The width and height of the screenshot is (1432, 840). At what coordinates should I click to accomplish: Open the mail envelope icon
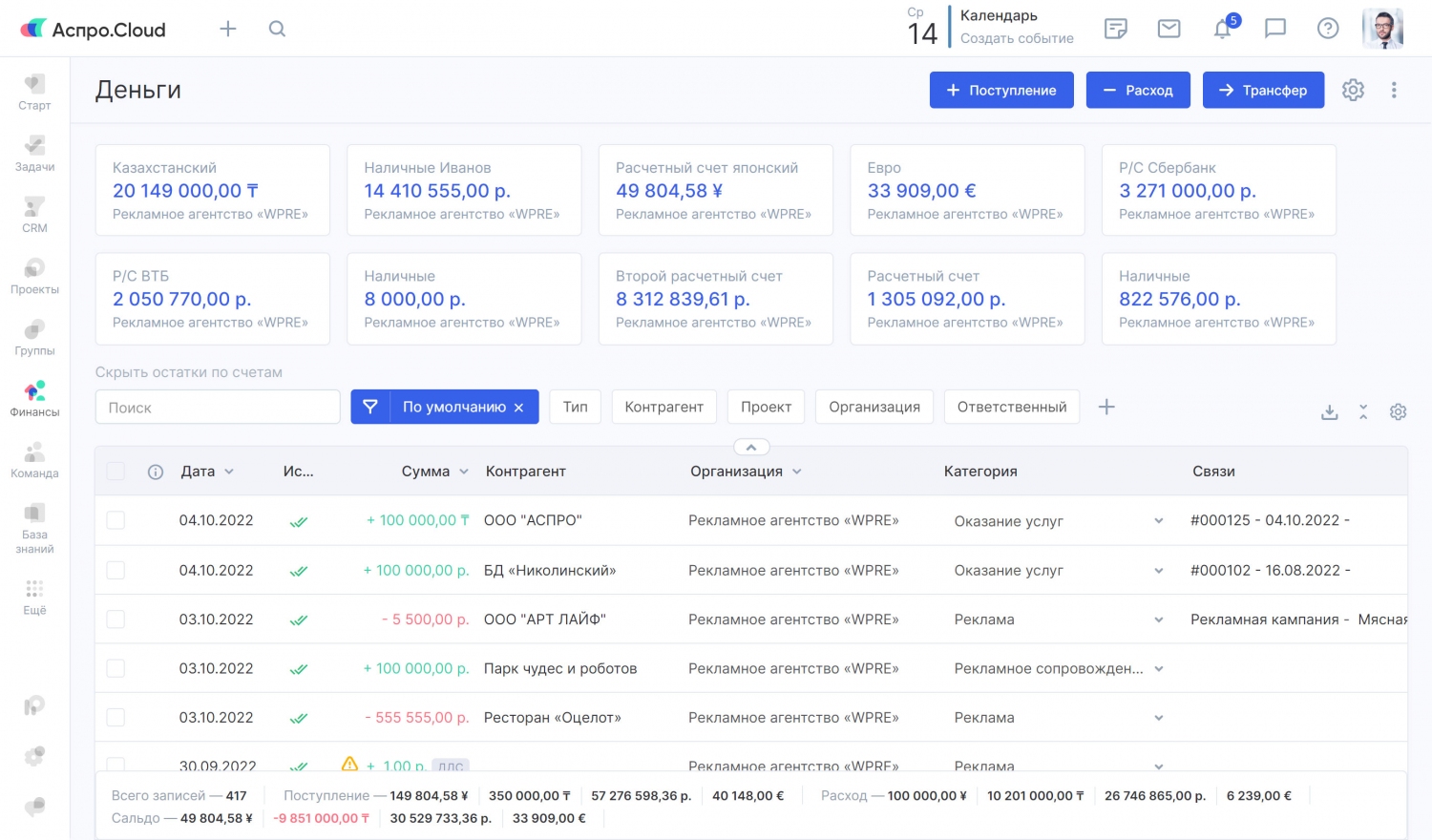point(1169,29)
